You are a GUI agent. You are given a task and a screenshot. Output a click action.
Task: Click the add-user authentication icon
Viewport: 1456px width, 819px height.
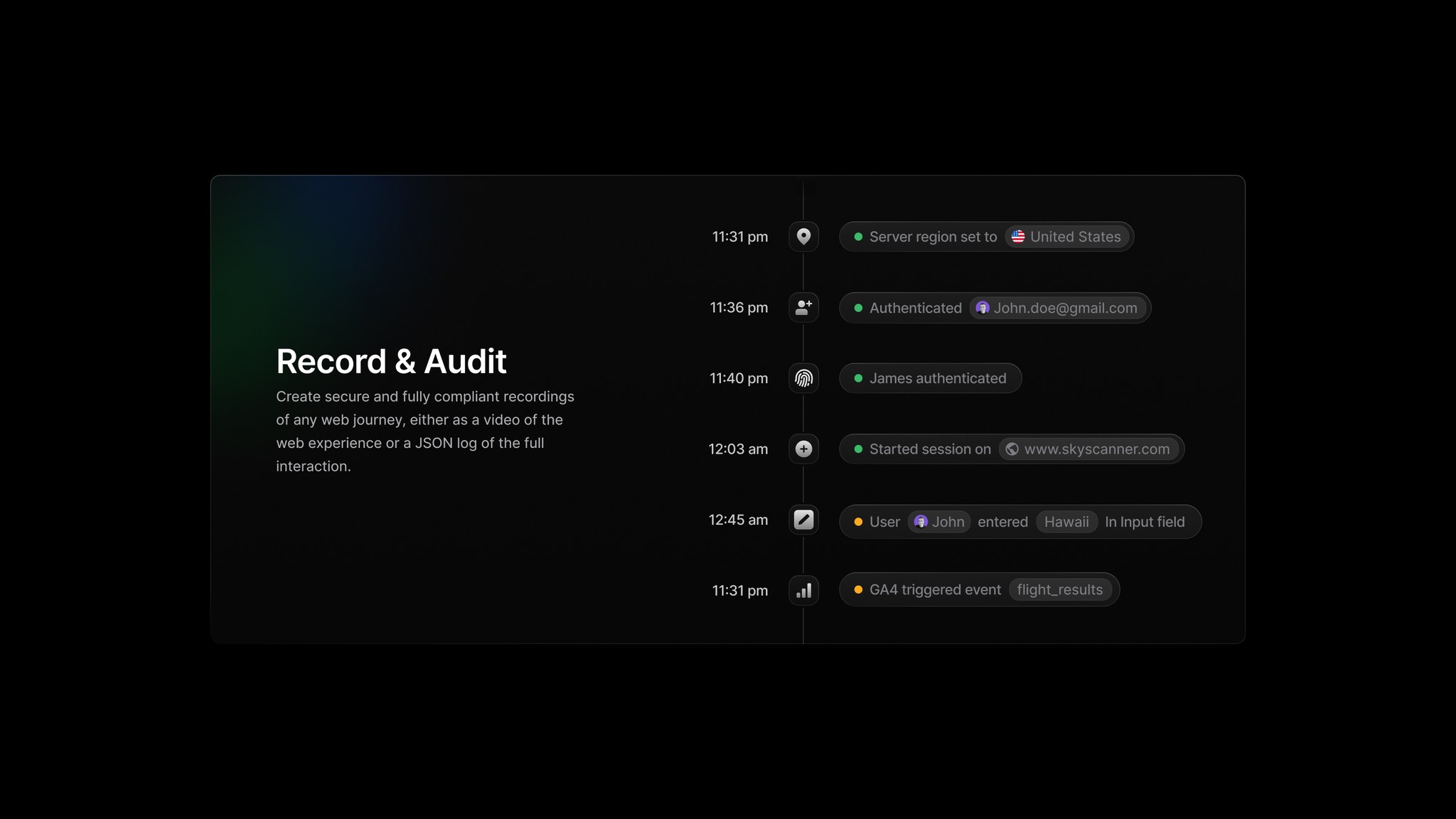click(x=803, y=307)
